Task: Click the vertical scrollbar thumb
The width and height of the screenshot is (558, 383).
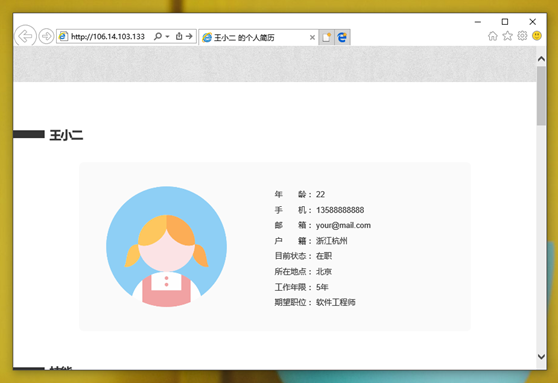Action: point(541,95)
